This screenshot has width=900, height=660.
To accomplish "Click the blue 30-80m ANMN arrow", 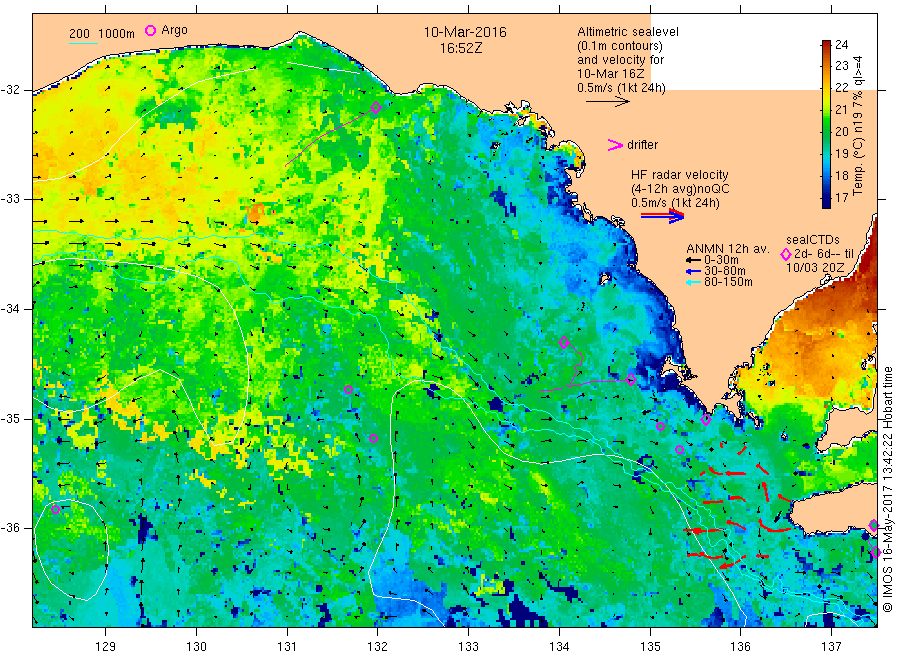I will 694,271.
